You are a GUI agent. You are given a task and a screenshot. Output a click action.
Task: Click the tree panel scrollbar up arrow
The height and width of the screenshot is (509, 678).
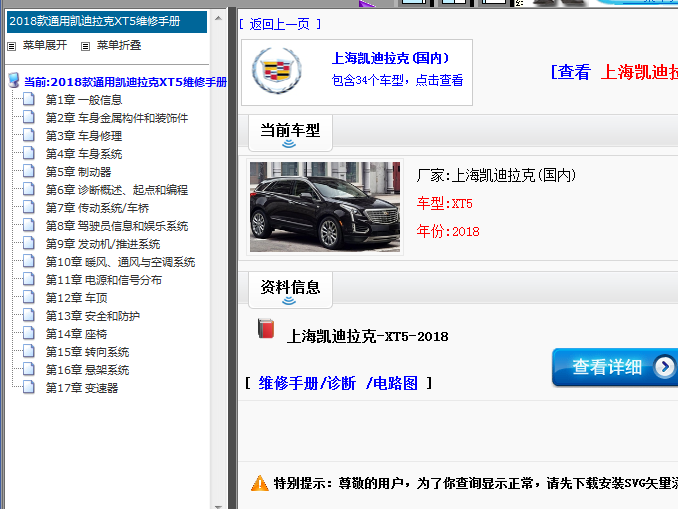218,18
